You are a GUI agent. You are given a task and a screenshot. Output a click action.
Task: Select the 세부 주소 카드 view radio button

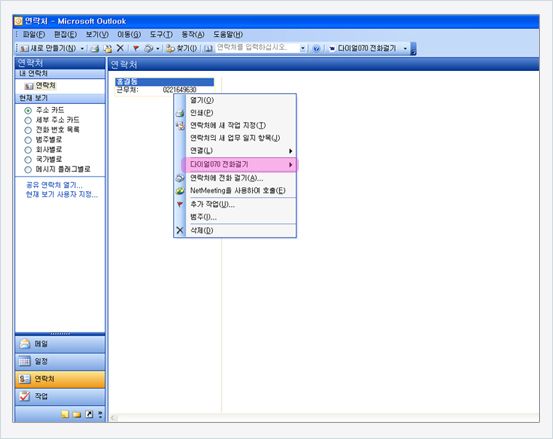pyautogui.click(x=28, y=120)
